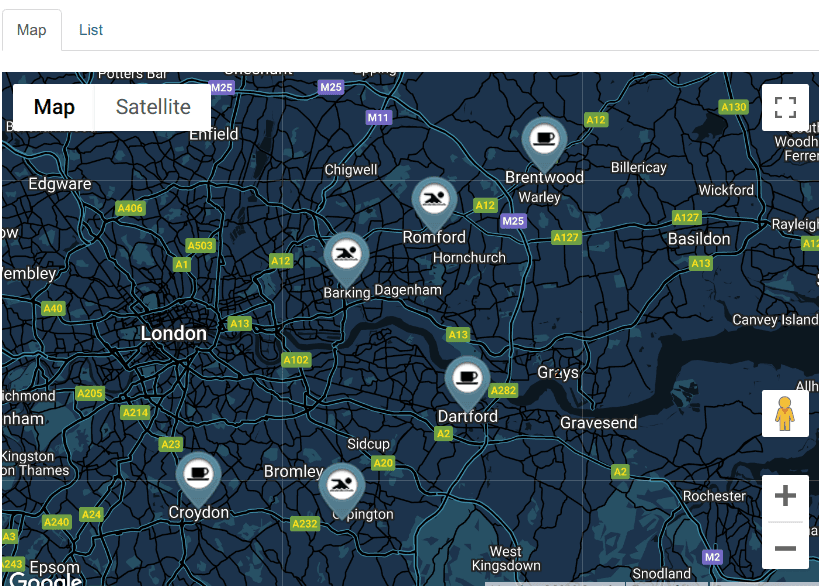The height and width of the screenshot is (586, 819).
Task: Open the Brentwood cafe marker
Action: tap(544, 142)
